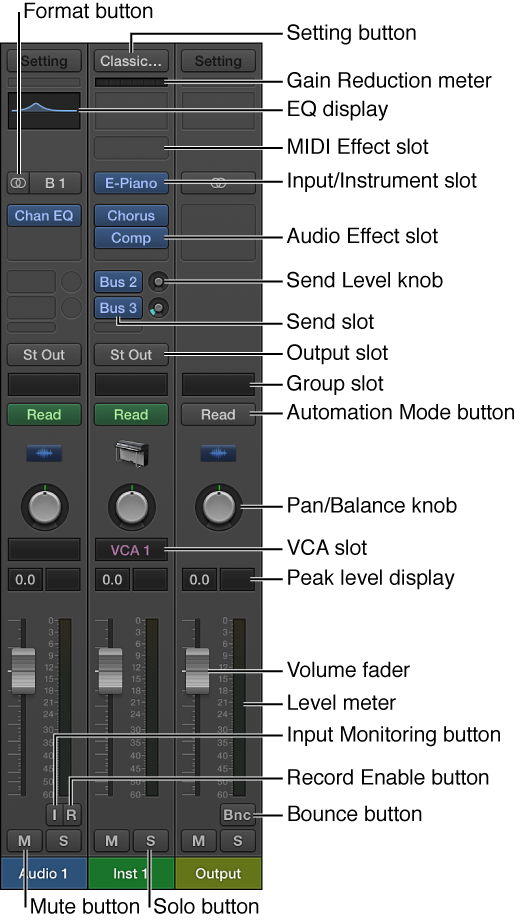Open the St Out output slot on Audio 1
This screenshot has width=526, height=924.
[x=44, y=355]
